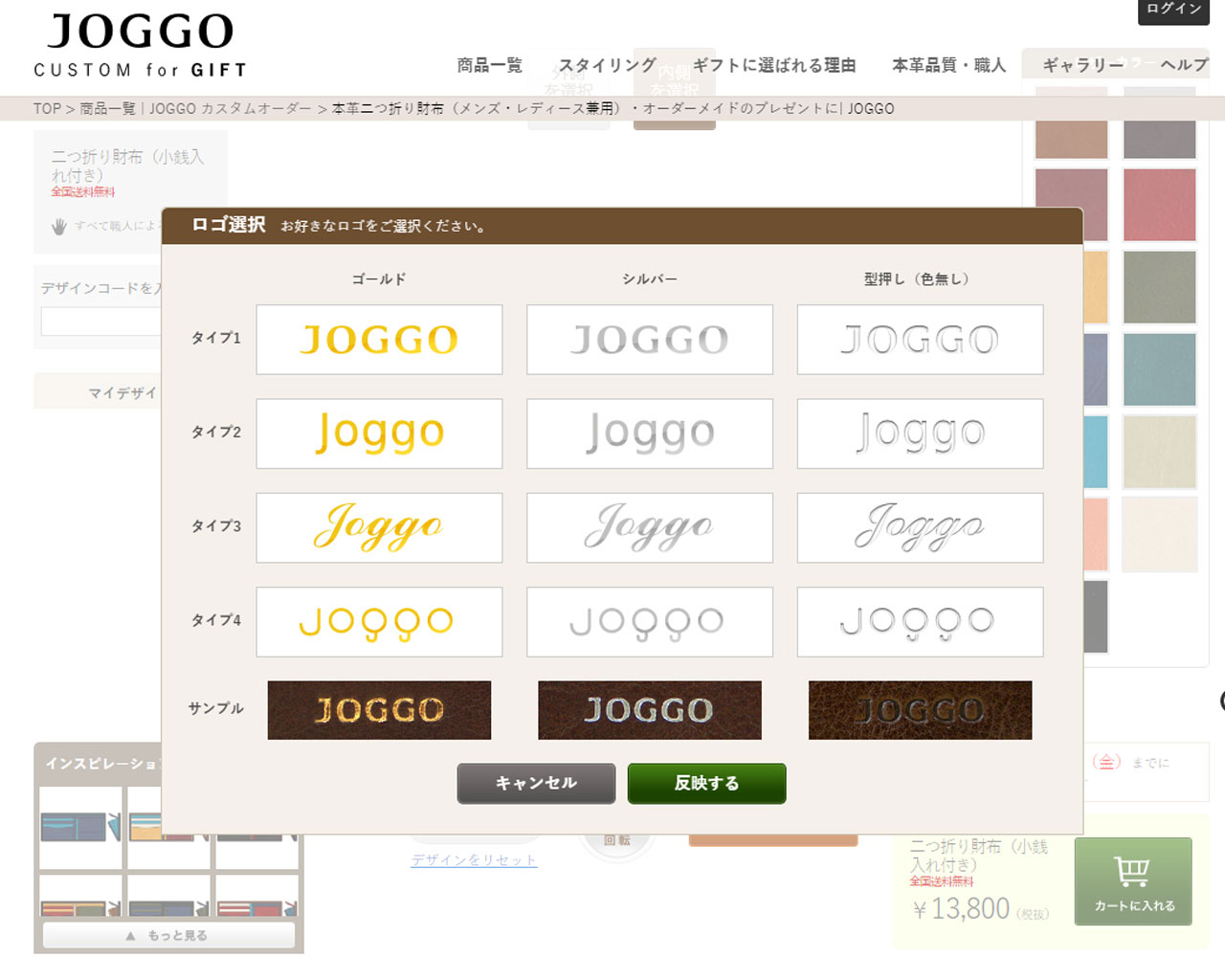Go to ギフトに選ばれる理由 page

773,65
